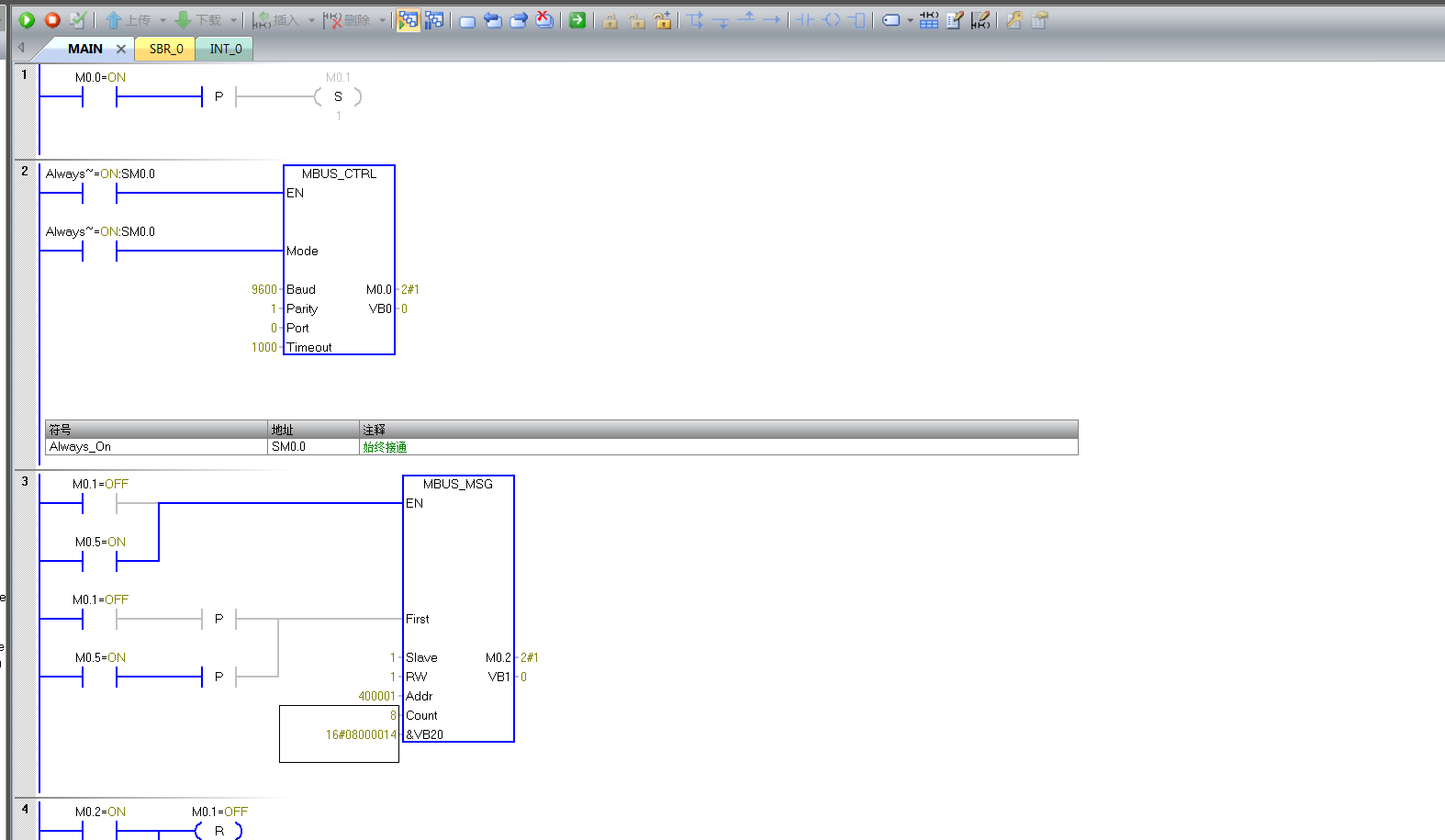Click the 下载 download button
The height and width of the screenshot is (840, 1445).
coord(199,19)
